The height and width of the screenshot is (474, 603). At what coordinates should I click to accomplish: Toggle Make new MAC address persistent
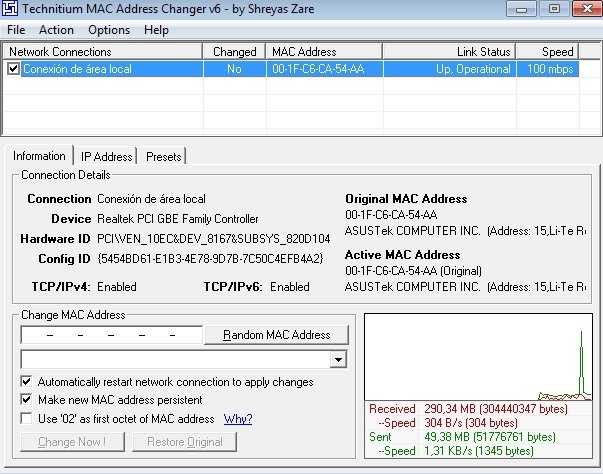pyautogui.click(x=26, y=399)
